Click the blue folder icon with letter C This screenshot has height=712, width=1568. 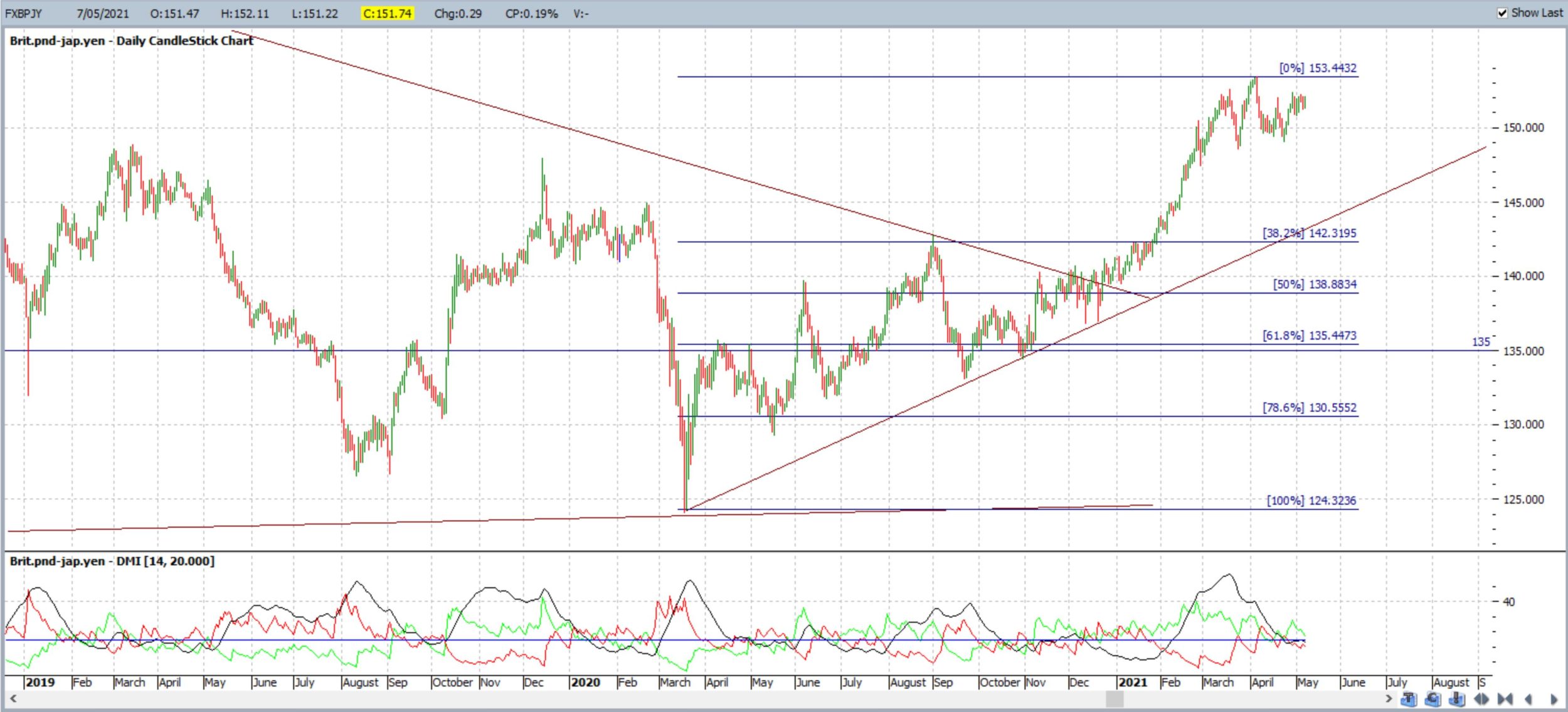(1433, 699)
